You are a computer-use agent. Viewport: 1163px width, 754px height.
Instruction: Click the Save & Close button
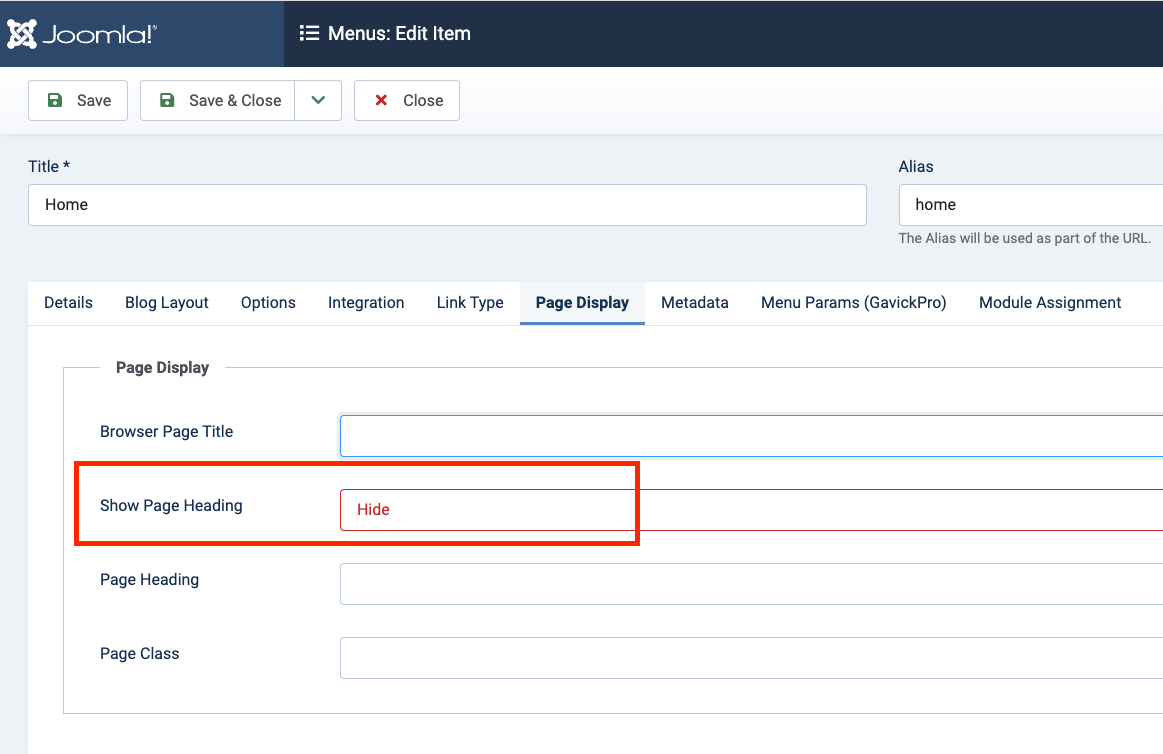tap(218, 101)
